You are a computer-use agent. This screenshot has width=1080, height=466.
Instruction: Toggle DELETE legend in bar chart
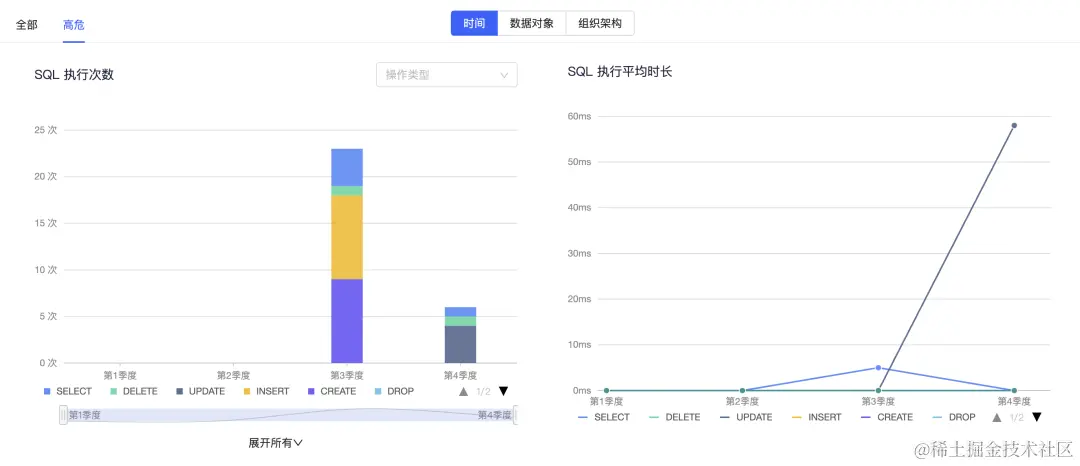pyautogui.click(x=134, y=391)
